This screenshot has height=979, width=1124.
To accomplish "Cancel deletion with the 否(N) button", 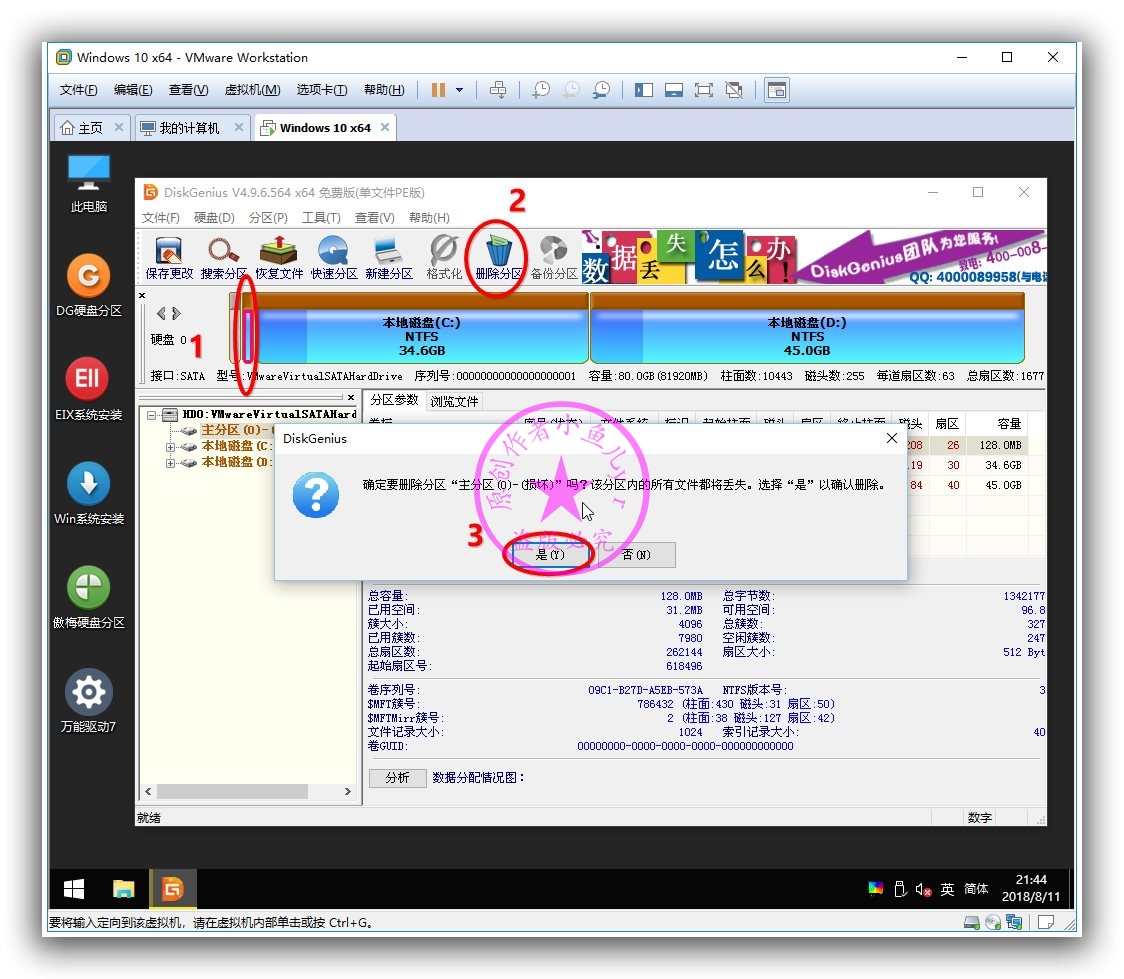I will click(x=637, y=555).
